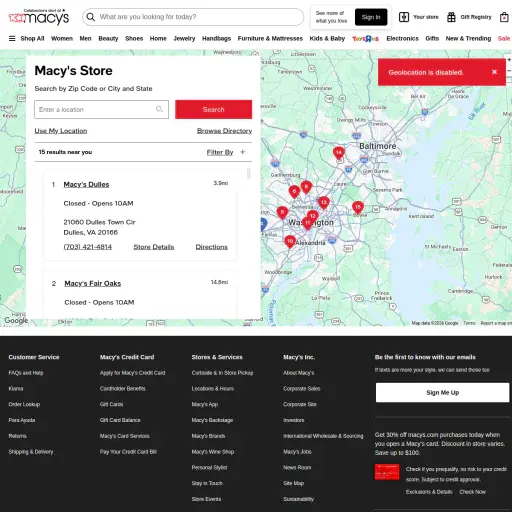Click Use My Location link
The image size is (512, 512).
click(x=61, y=131)
